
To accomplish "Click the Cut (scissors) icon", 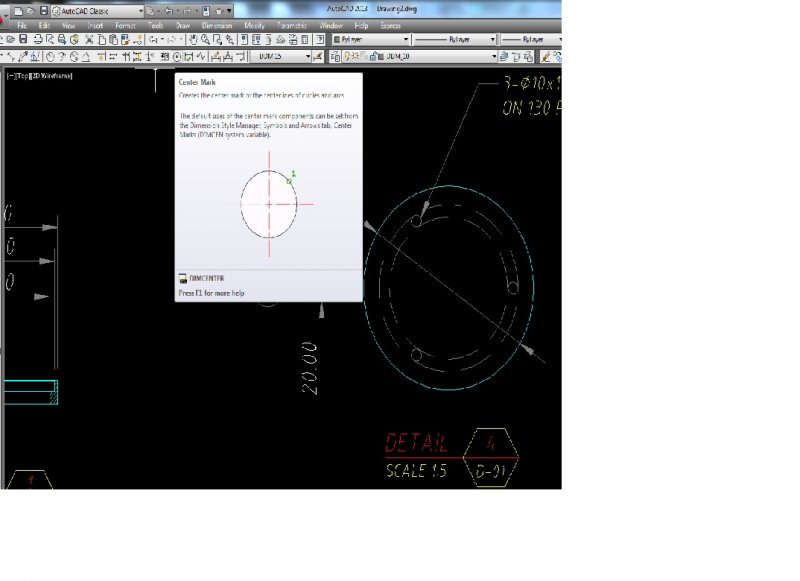I will (x=89, y=39).
